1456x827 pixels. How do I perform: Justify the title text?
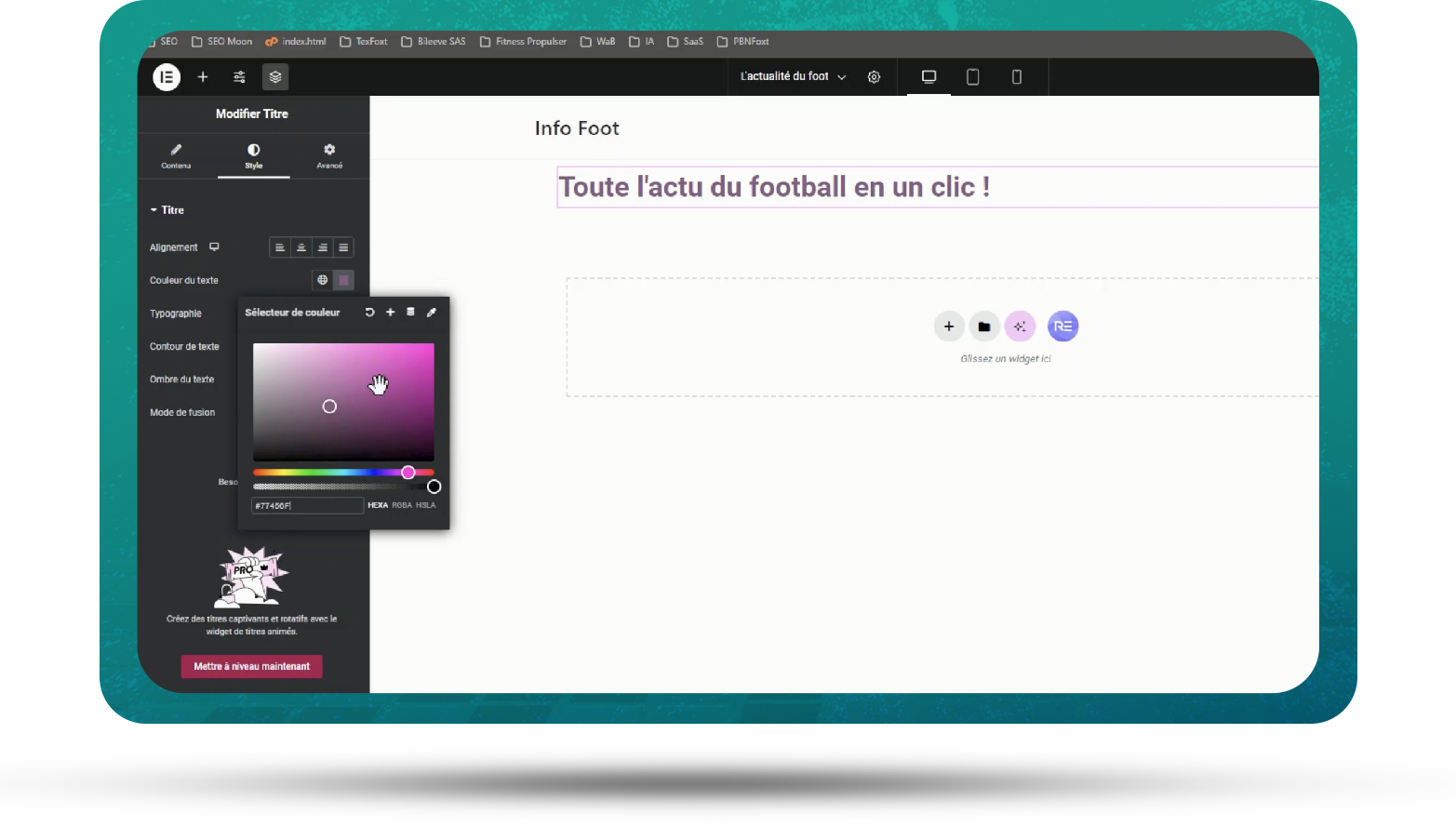click(344, 247)
